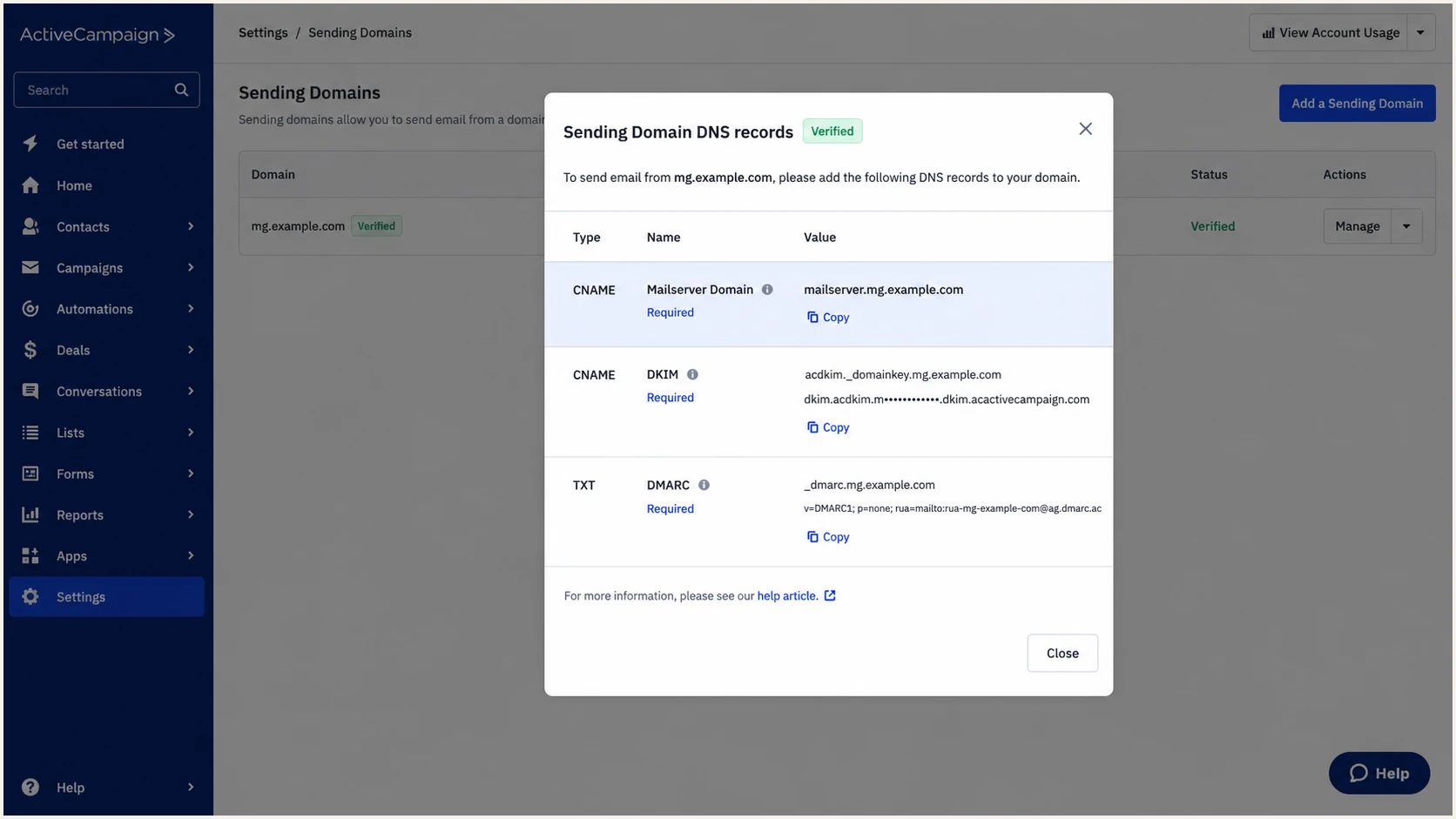This screenshot has height=819, width=1456.
Task: Click the Manage button for mg.example.com
Action: [x=1357, y=226]
